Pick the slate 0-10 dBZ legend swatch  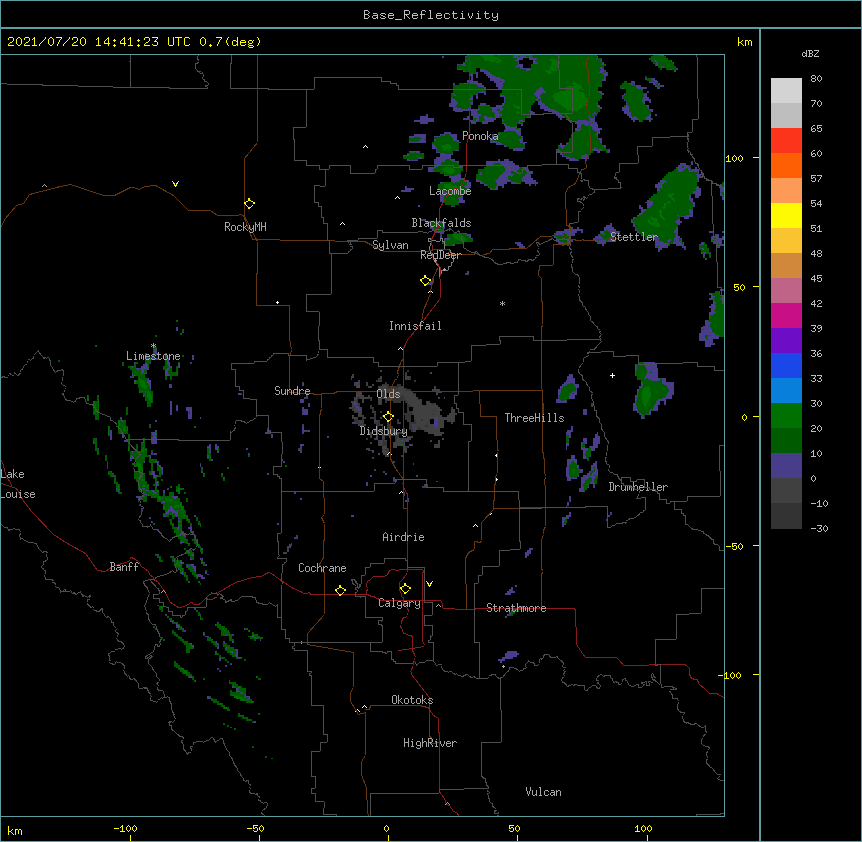pos(786,466)
